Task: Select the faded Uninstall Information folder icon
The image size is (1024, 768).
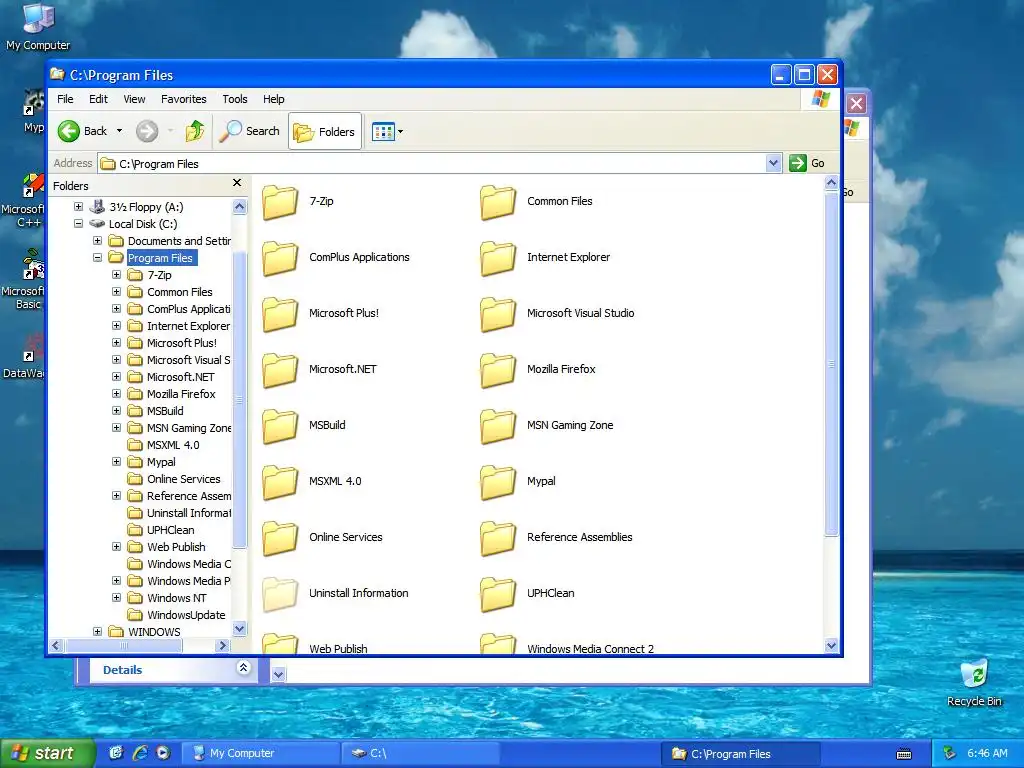Action: coord(280,594)
